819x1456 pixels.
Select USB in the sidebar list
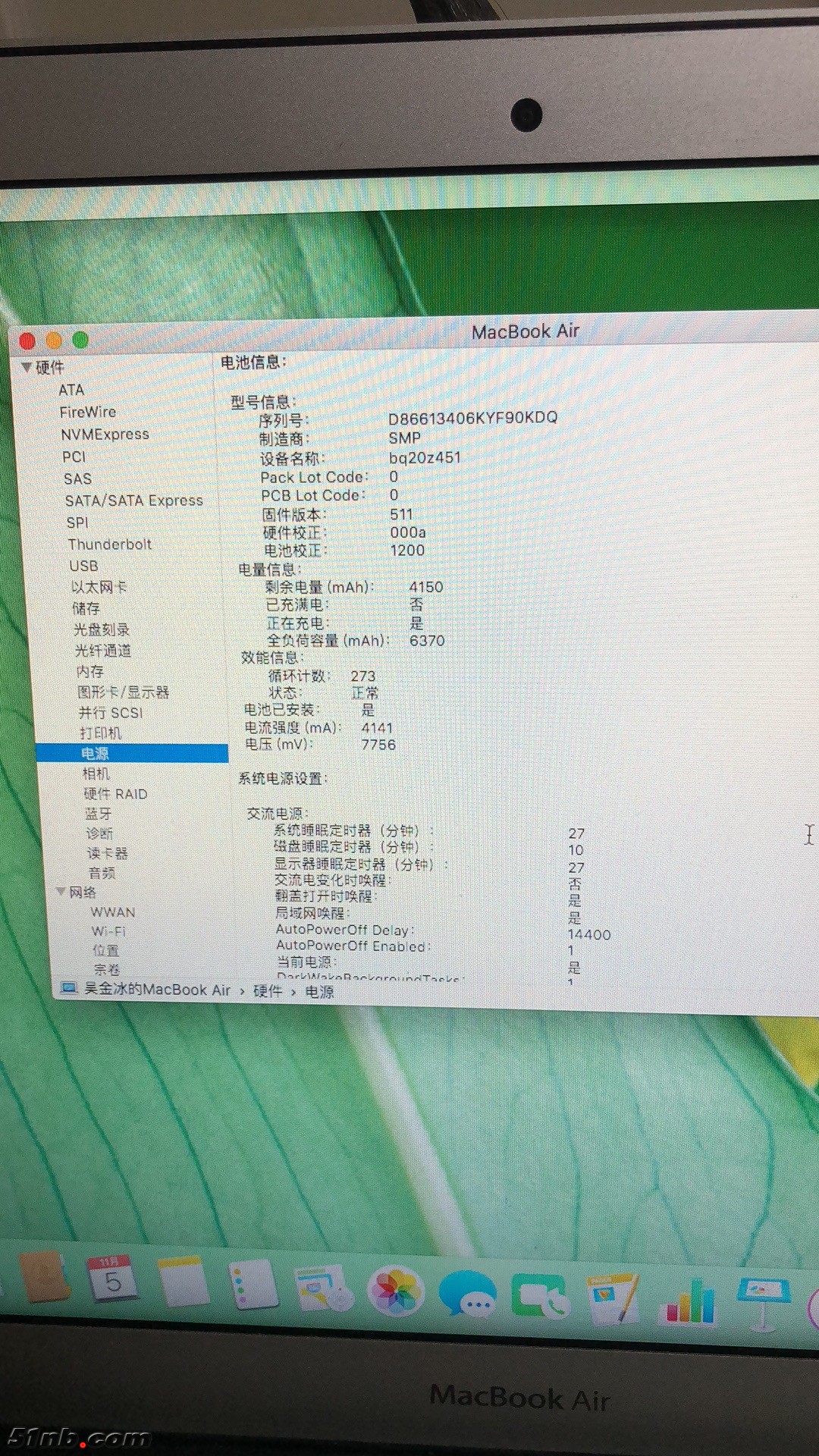tap(83, 566)
